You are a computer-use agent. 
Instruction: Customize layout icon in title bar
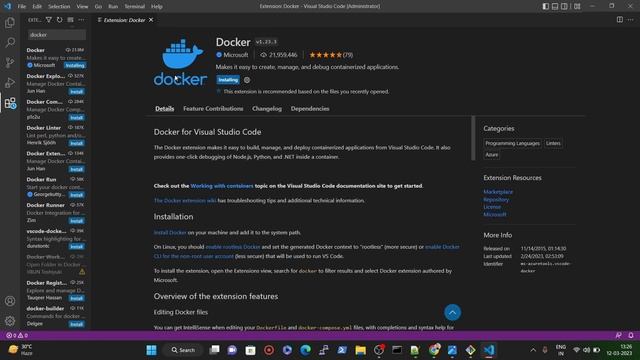577,6
